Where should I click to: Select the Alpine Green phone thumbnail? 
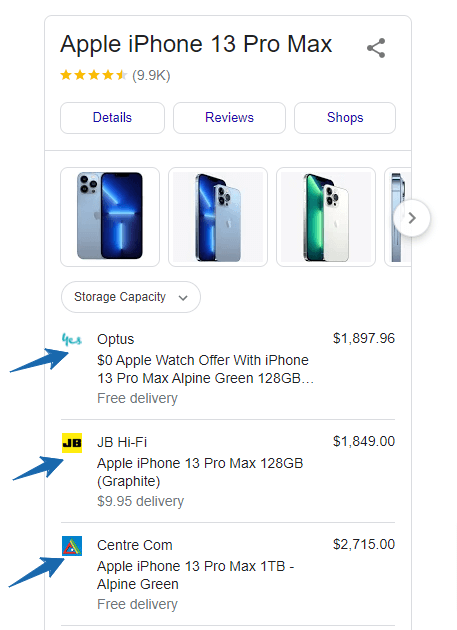point(326,217)
